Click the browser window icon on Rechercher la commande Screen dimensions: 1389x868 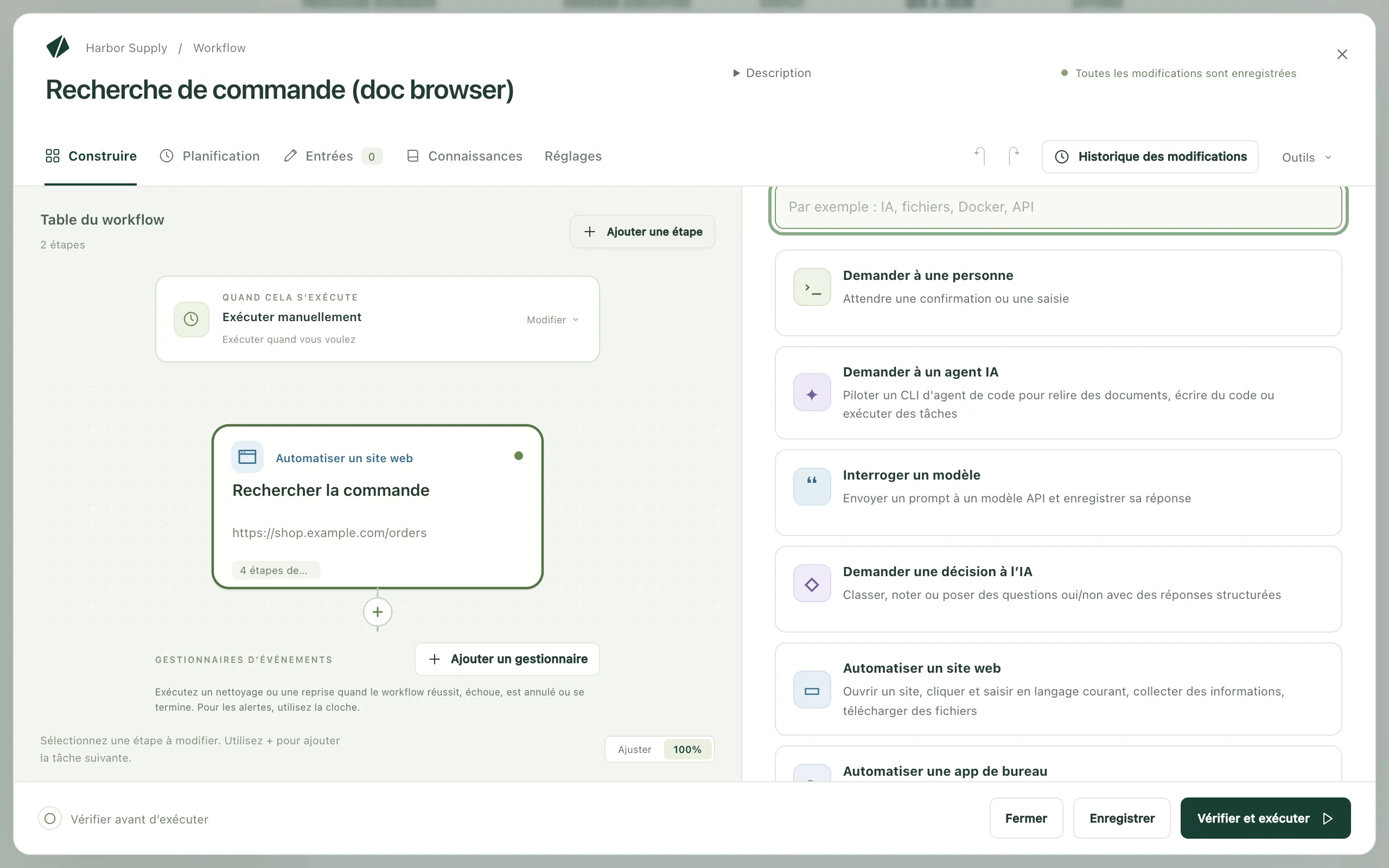[x=247, y=457]
